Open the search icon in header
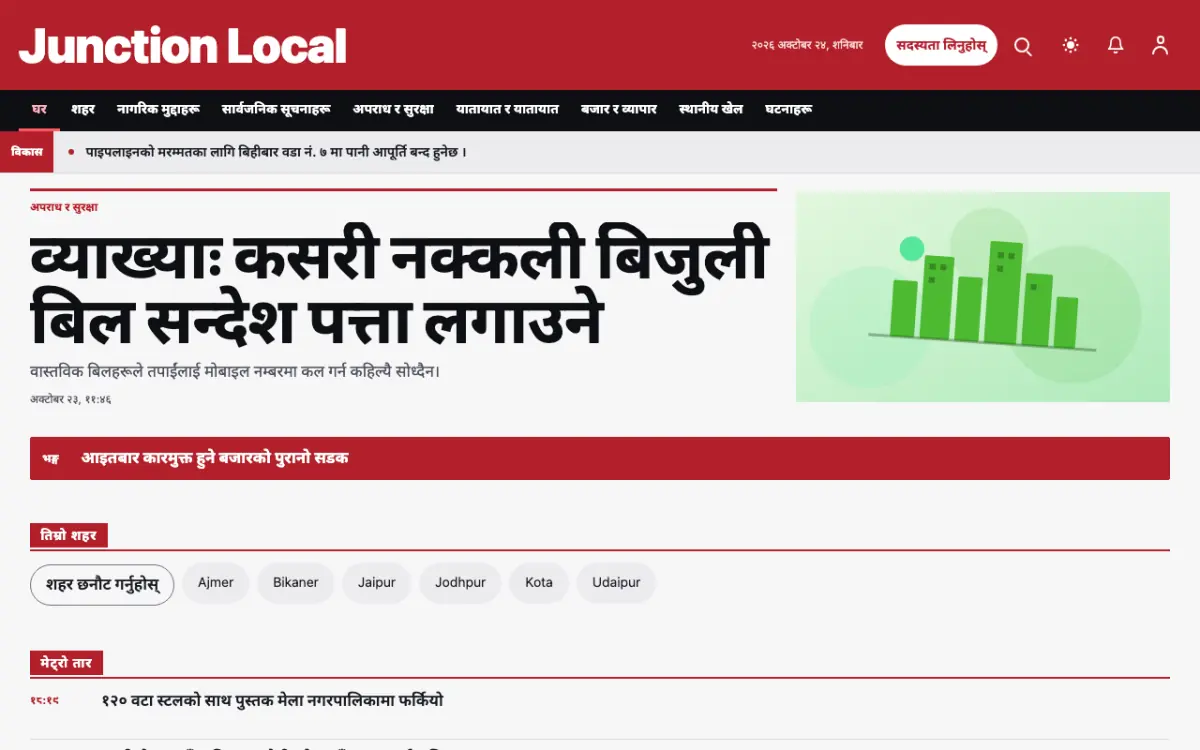This screenshot has width=1200, height=750. [x=1023, y=46]
